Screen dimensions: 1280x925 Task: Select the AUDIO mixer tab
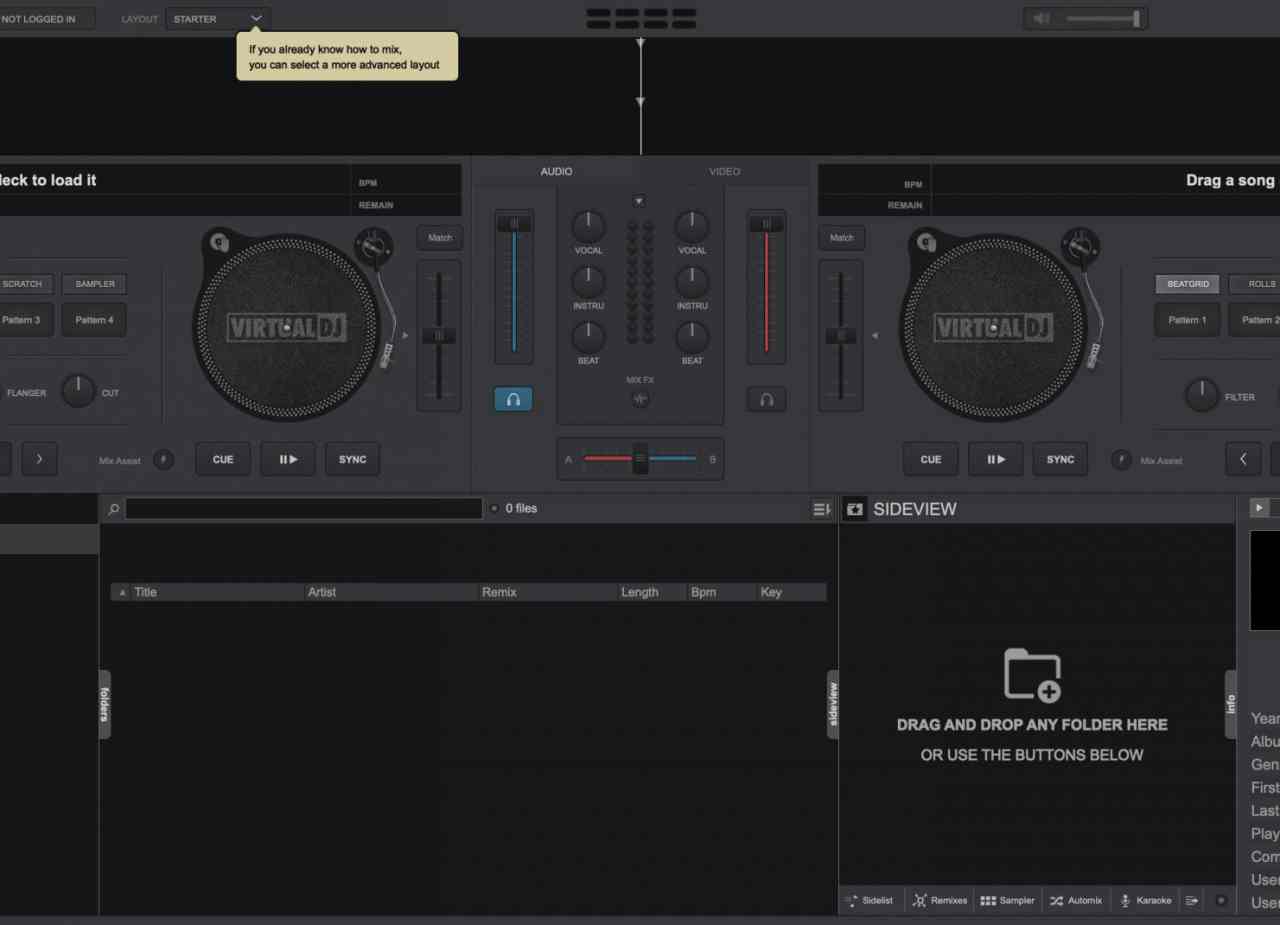[x=556, y=171]
